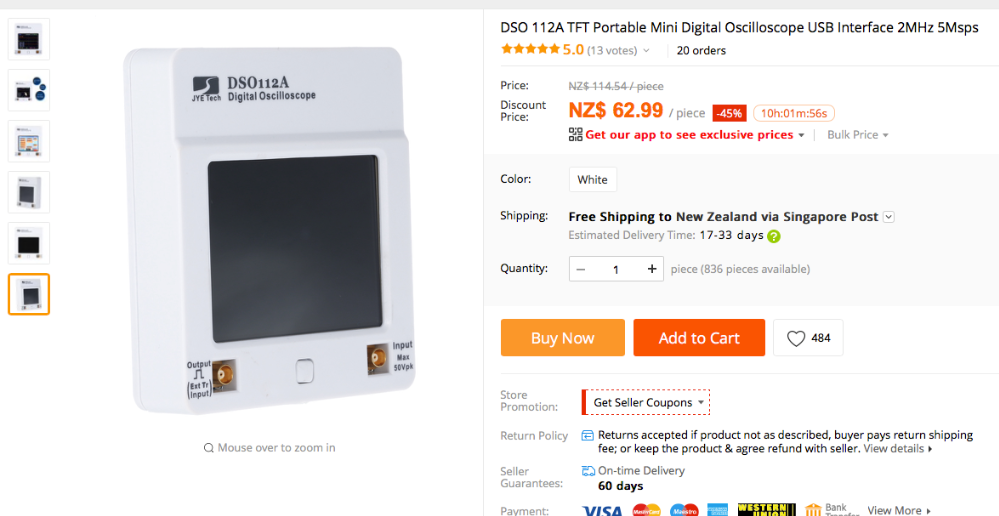This screenshot has height=516, width=999.
Task: Decrease quantity with the minus button
Action: point(580,269)
